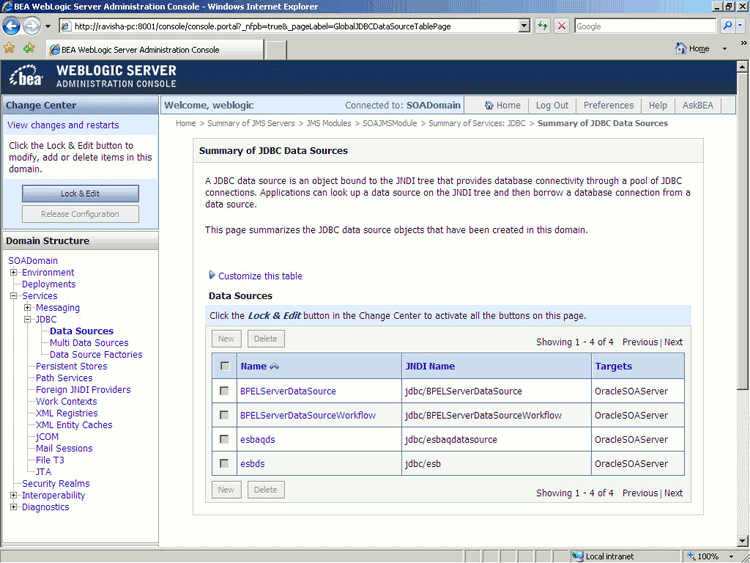Click the Local intranet zone status icon
This screenshot has width=750, height=563.
(578, 556)
